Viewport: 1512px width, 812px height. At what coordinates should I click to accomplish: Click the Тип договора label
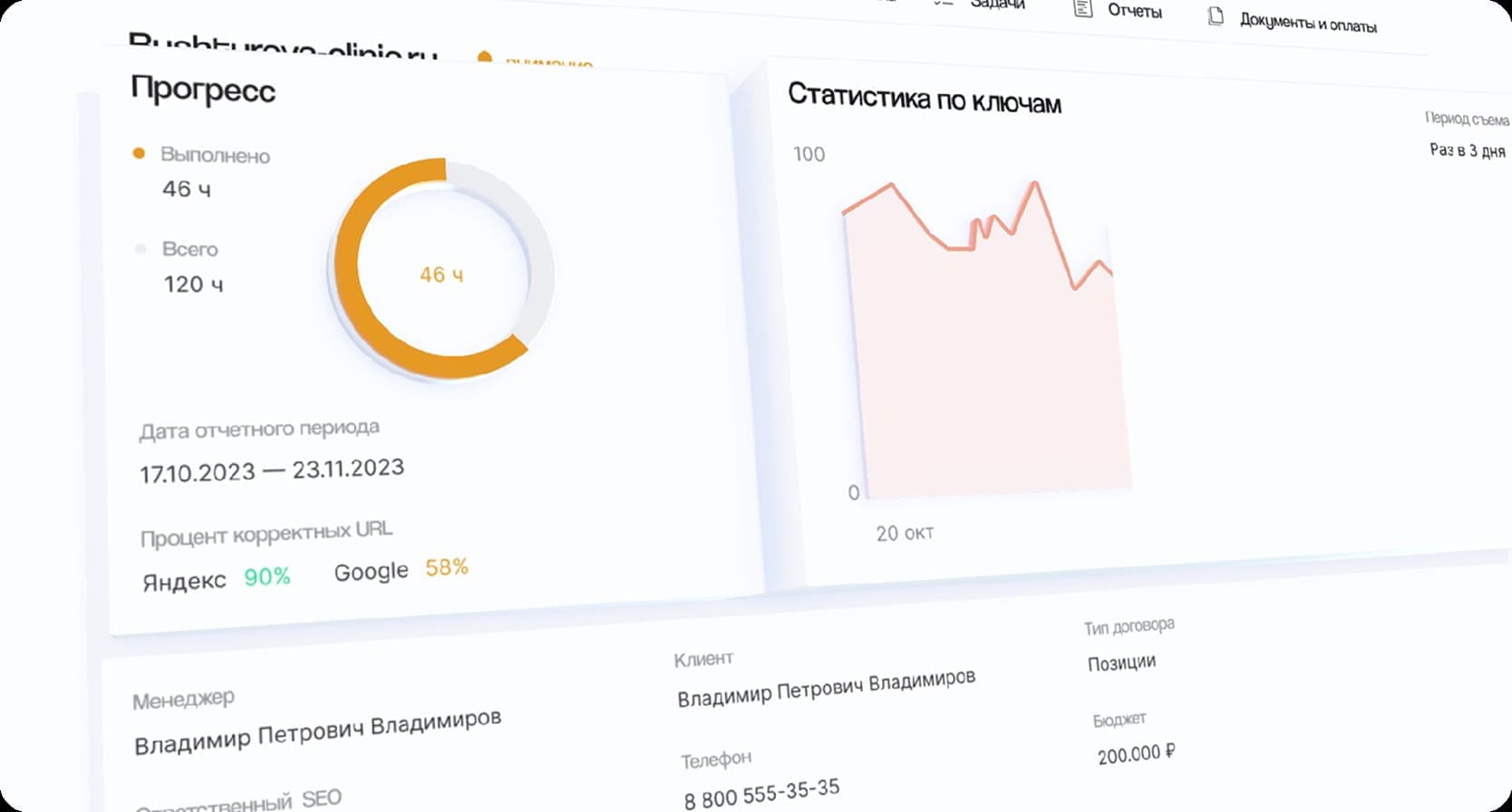coord(1129,626)
